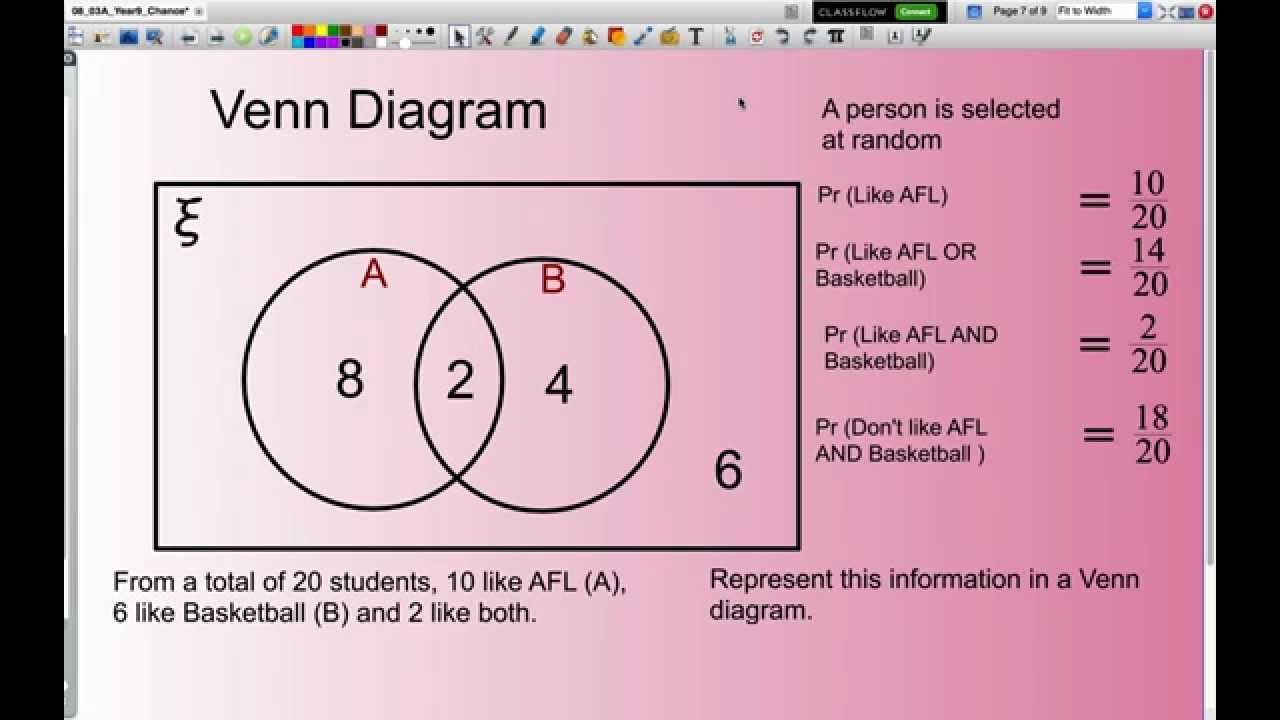Viewport: 1280px width, 720px height.
Task: Click the red letter B label
Action: coord(552,279)
